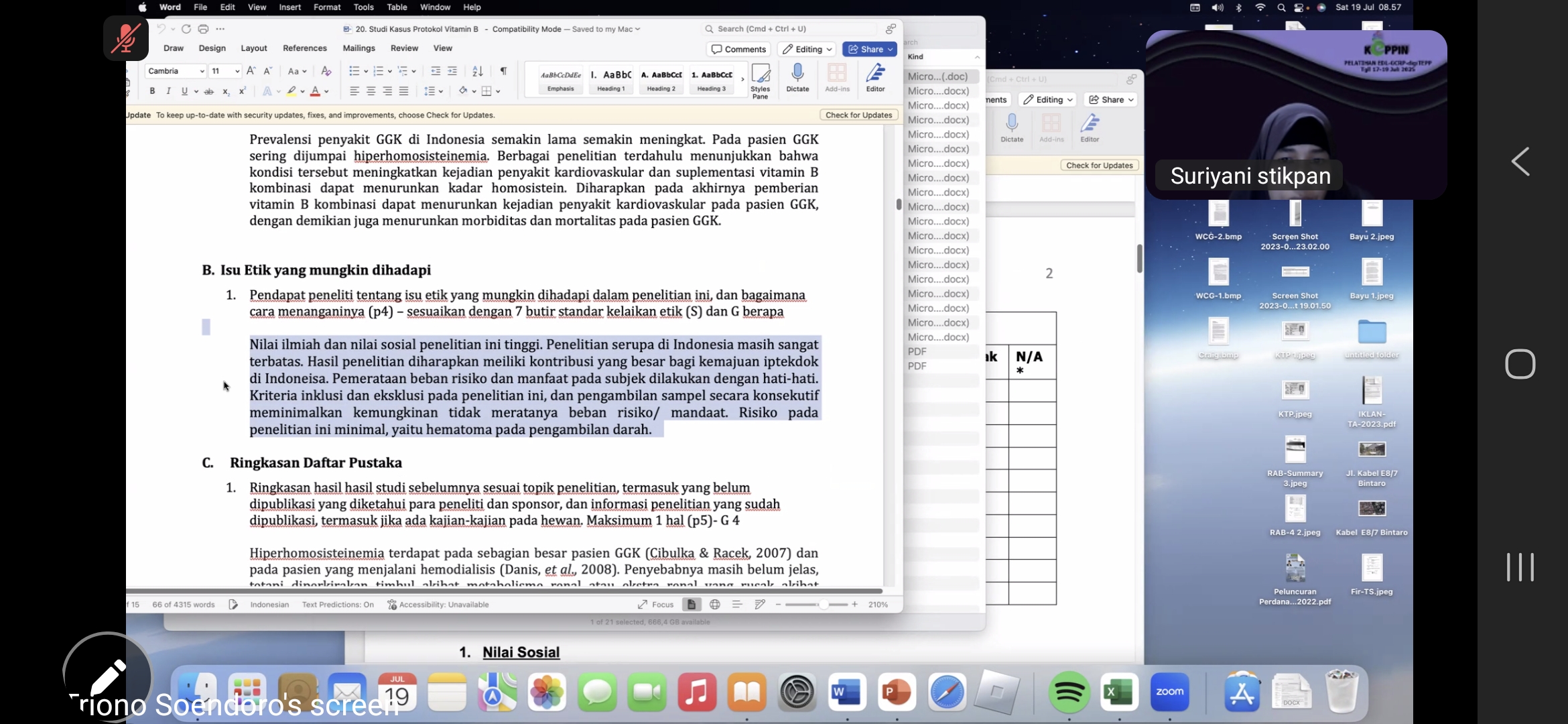Open Excel from the Dock

tap(1119, 692)
